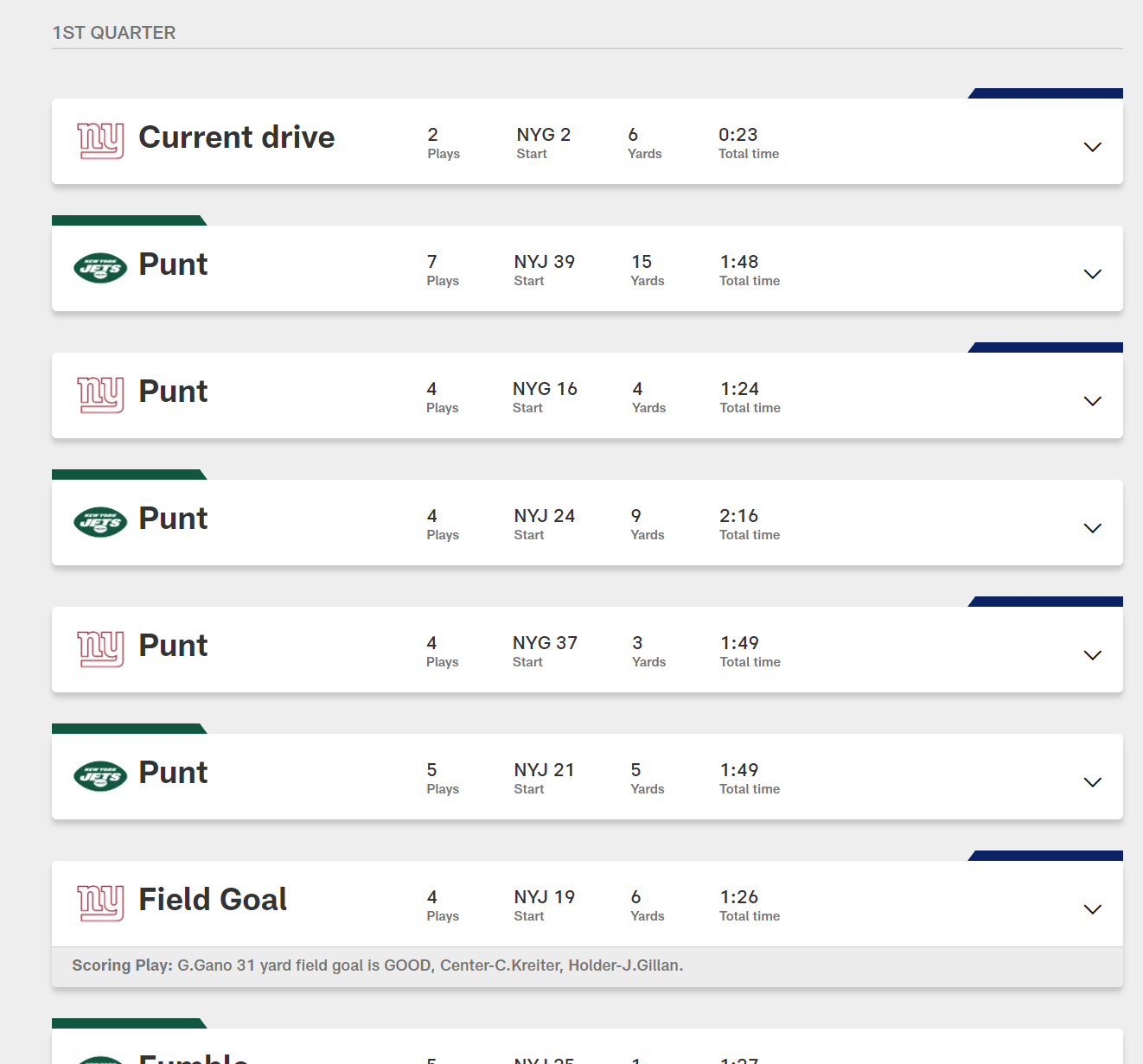Click the 1ST QUARTER section heading
This screenshot has width=1143, height=1064.
click(114, 33)
